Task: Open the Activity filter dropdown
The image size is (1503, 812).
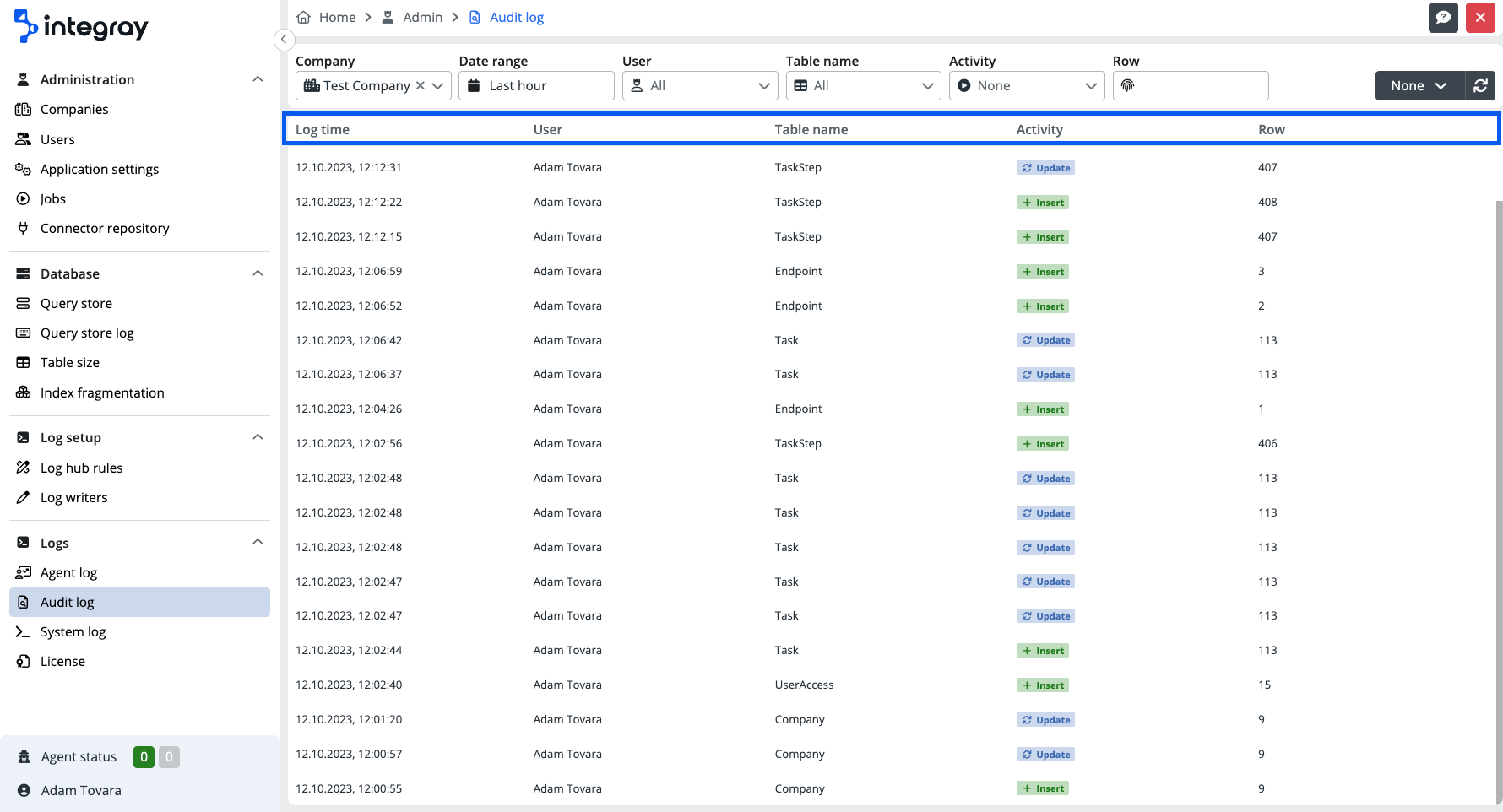Action: pyautogui.click(x=1026, y=86)
